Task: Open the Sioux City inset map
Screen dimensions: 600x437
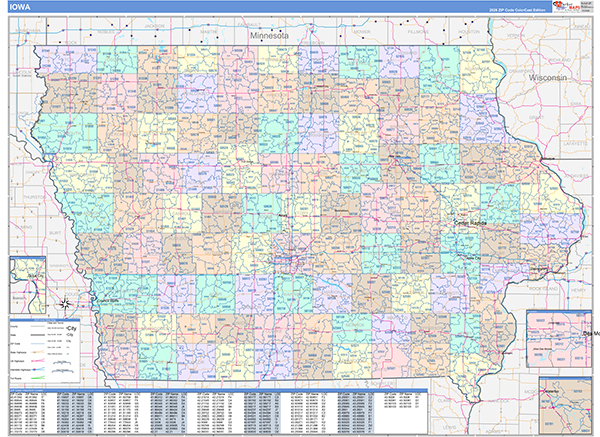Action: (28, 285)
